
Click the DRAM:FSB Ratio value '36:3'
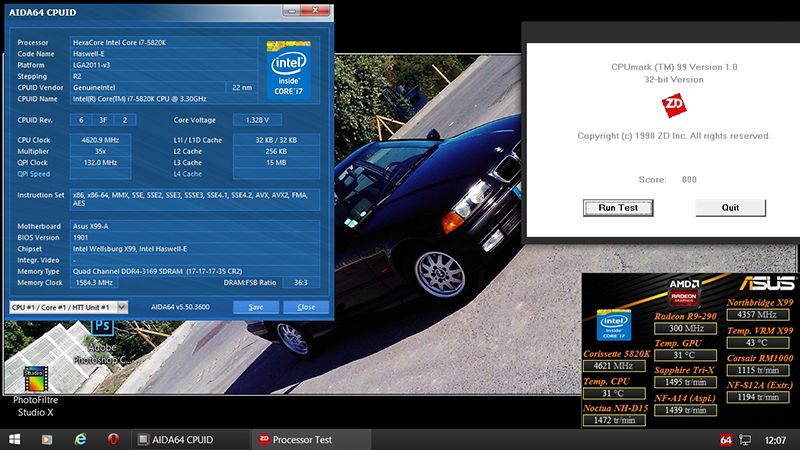[x=301, y=283]
